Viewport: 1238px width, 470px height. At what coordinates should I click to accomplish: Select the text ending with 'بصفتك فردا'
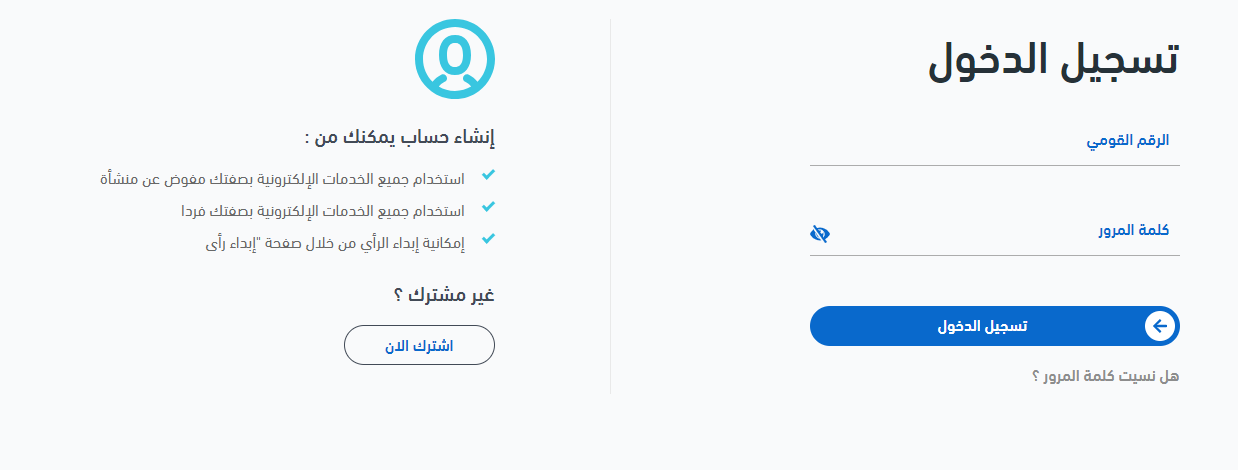tap(322, 212)
